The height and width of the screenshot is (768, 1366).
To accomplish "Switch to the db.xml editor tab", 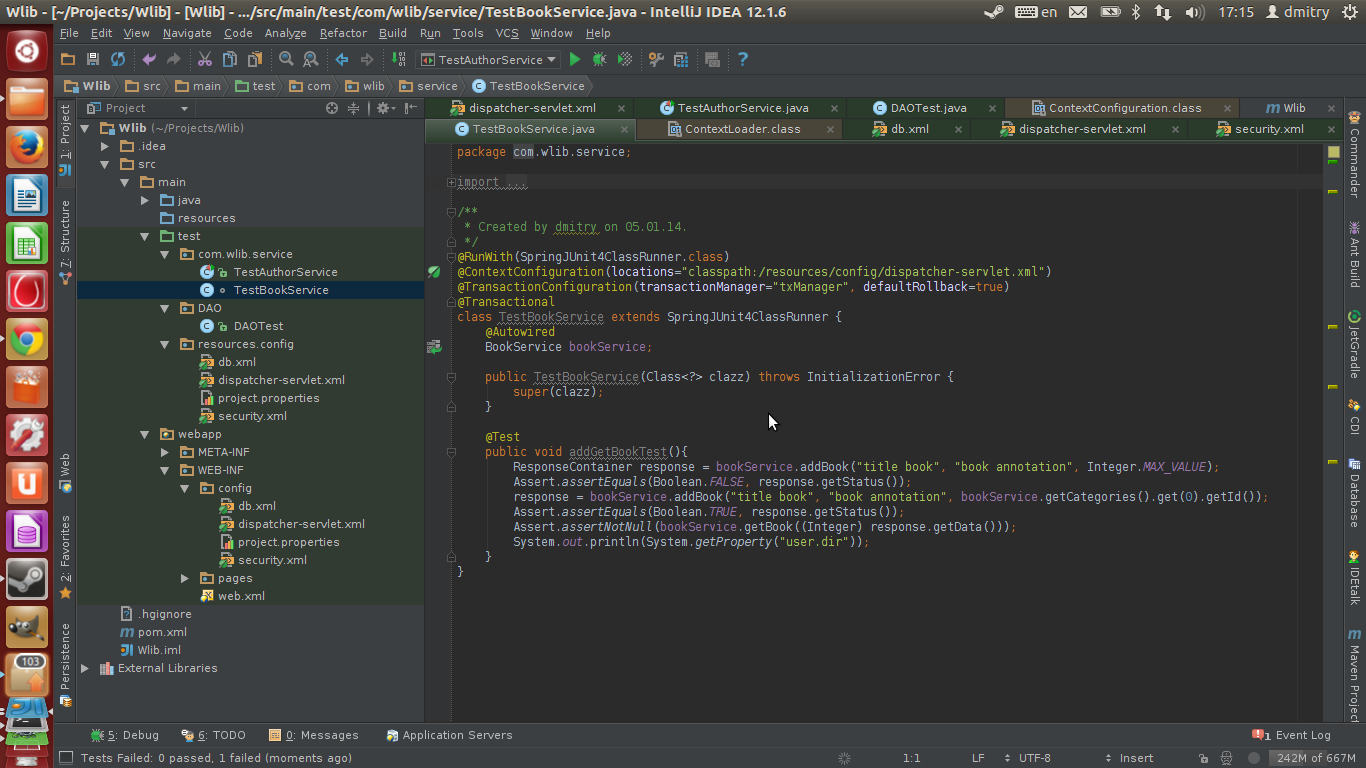I will point(909,129).
